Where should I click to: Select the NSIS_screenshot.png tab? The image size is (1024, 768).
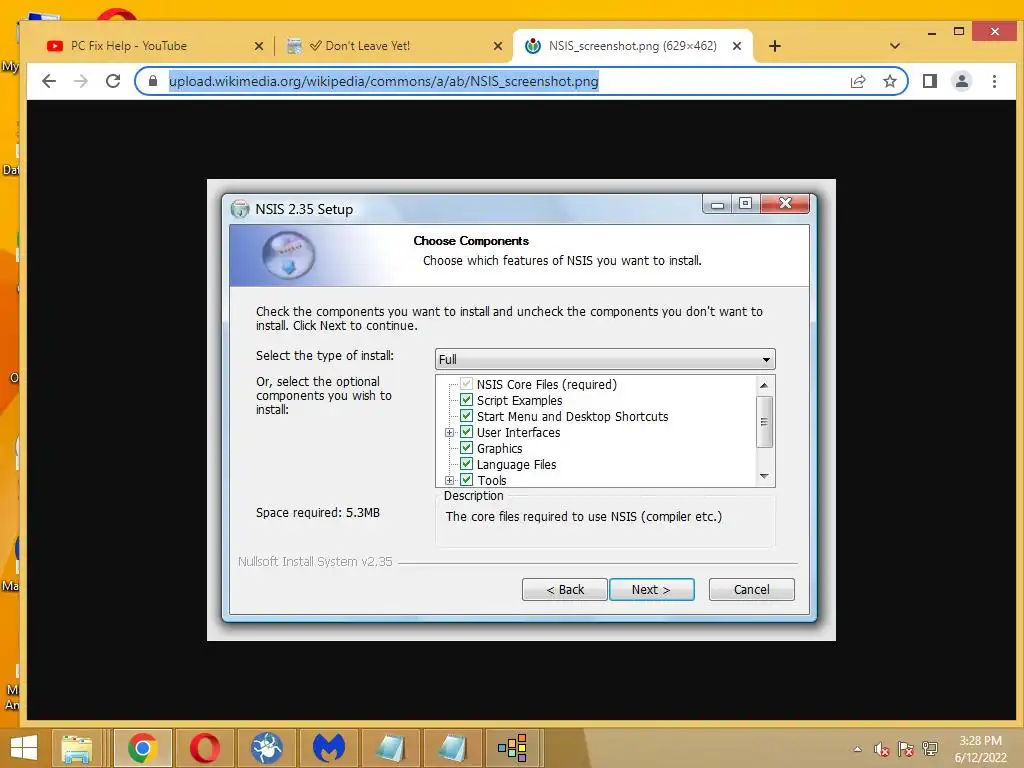click(x=632, y=46)
